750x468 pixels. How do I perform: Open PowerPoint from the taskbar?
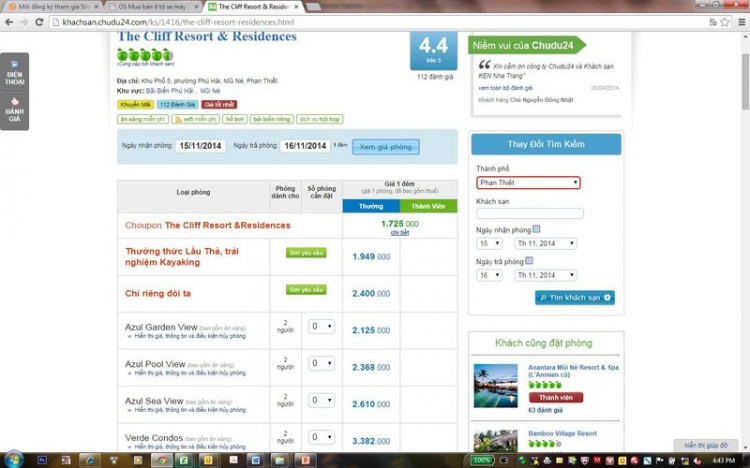pyautogui.click(x=305, y=460)
